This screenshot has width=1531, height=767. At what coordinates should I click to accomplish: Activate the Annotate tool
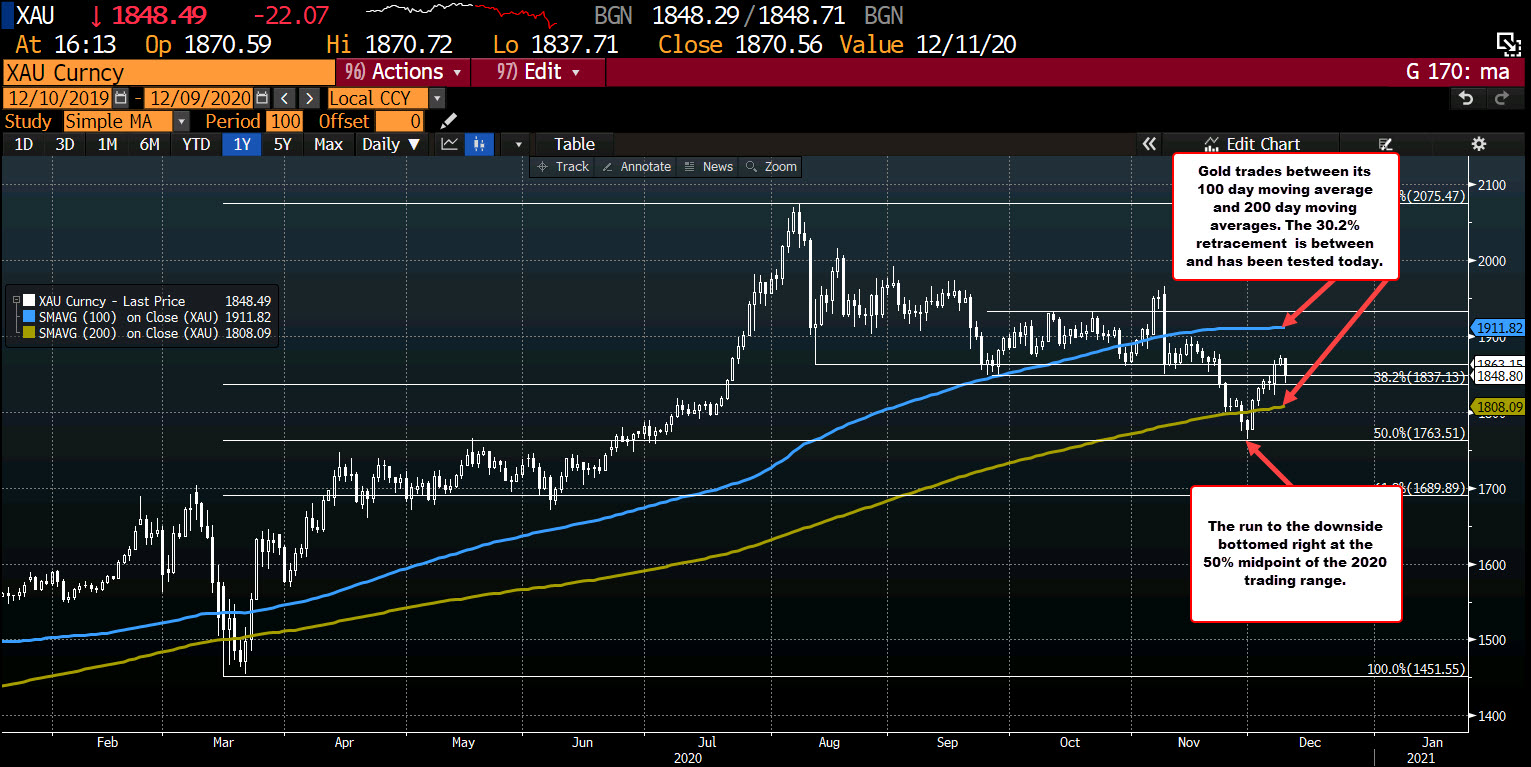click(636, 166)
